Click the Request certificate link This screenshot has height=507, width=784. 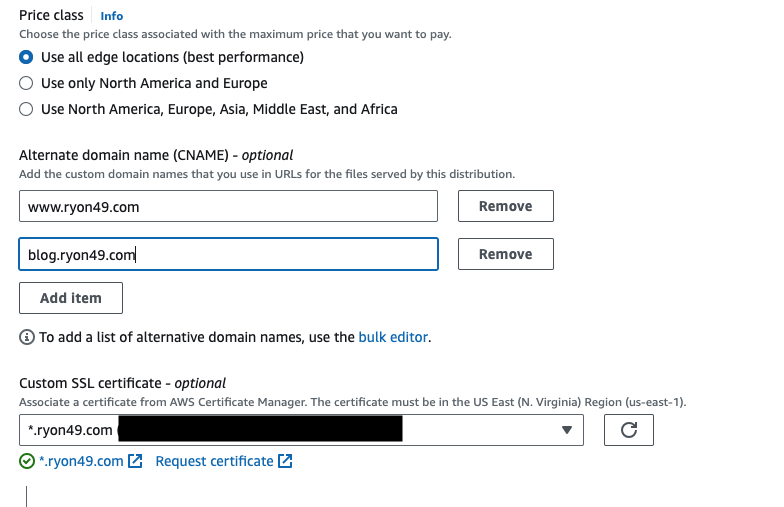point(214,461)
